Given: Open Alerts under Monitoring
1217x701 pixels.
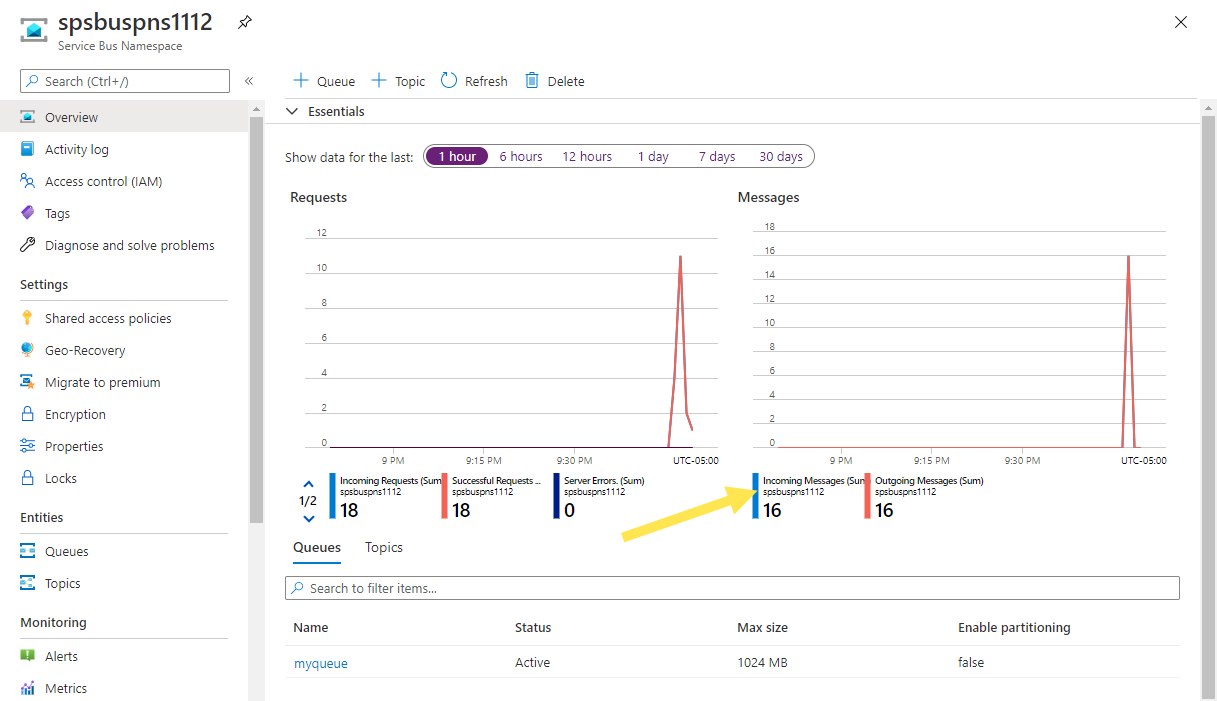Looking at the screenshot, I should [61, 656].
